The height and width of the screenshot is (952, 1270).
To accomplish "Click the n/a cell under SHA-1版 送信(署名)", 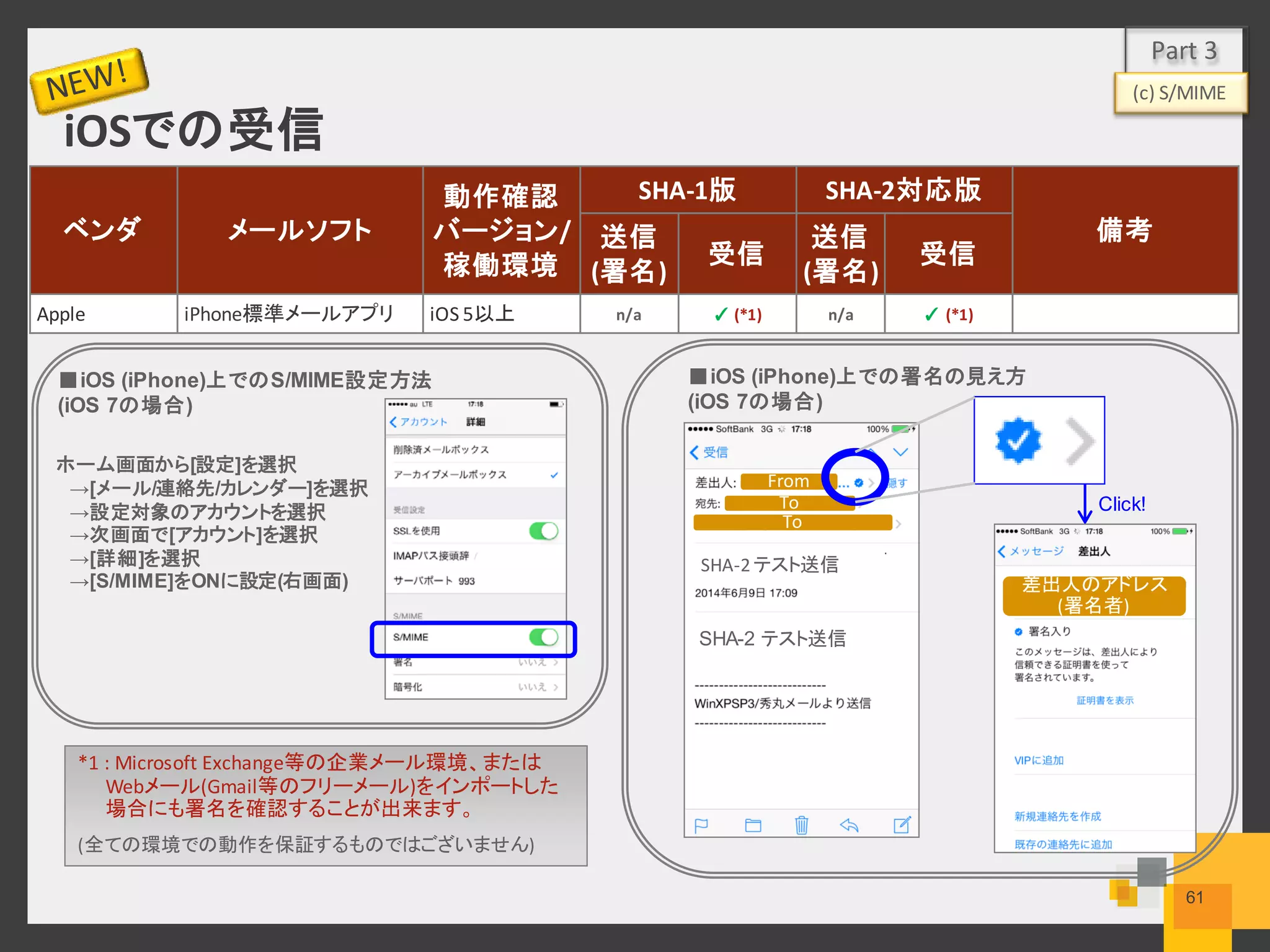I will (x=629, y=314).
